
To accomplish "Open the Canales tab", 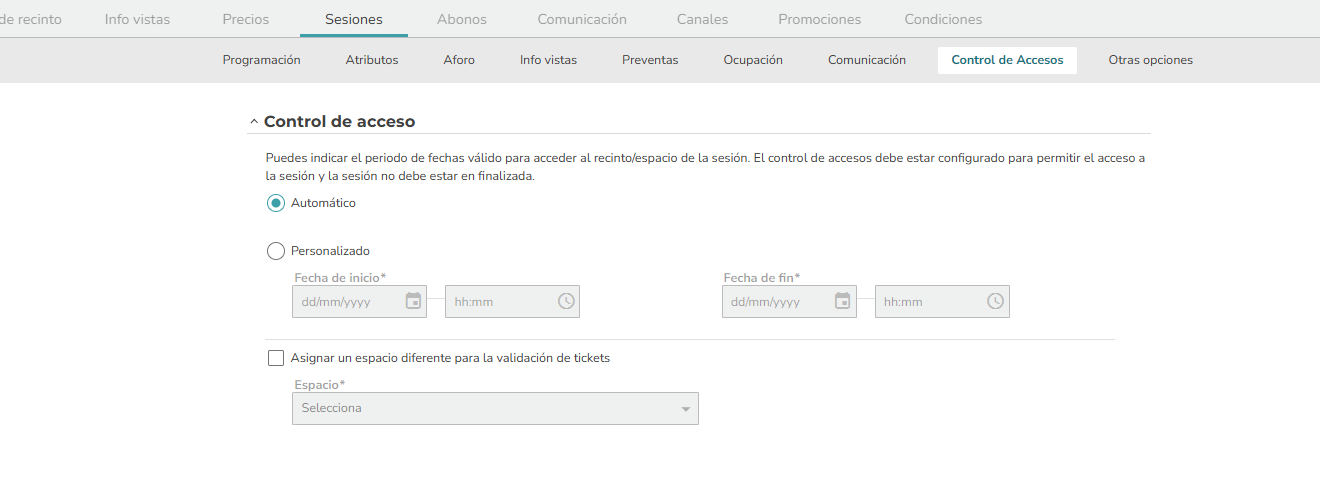I will 702,19.
